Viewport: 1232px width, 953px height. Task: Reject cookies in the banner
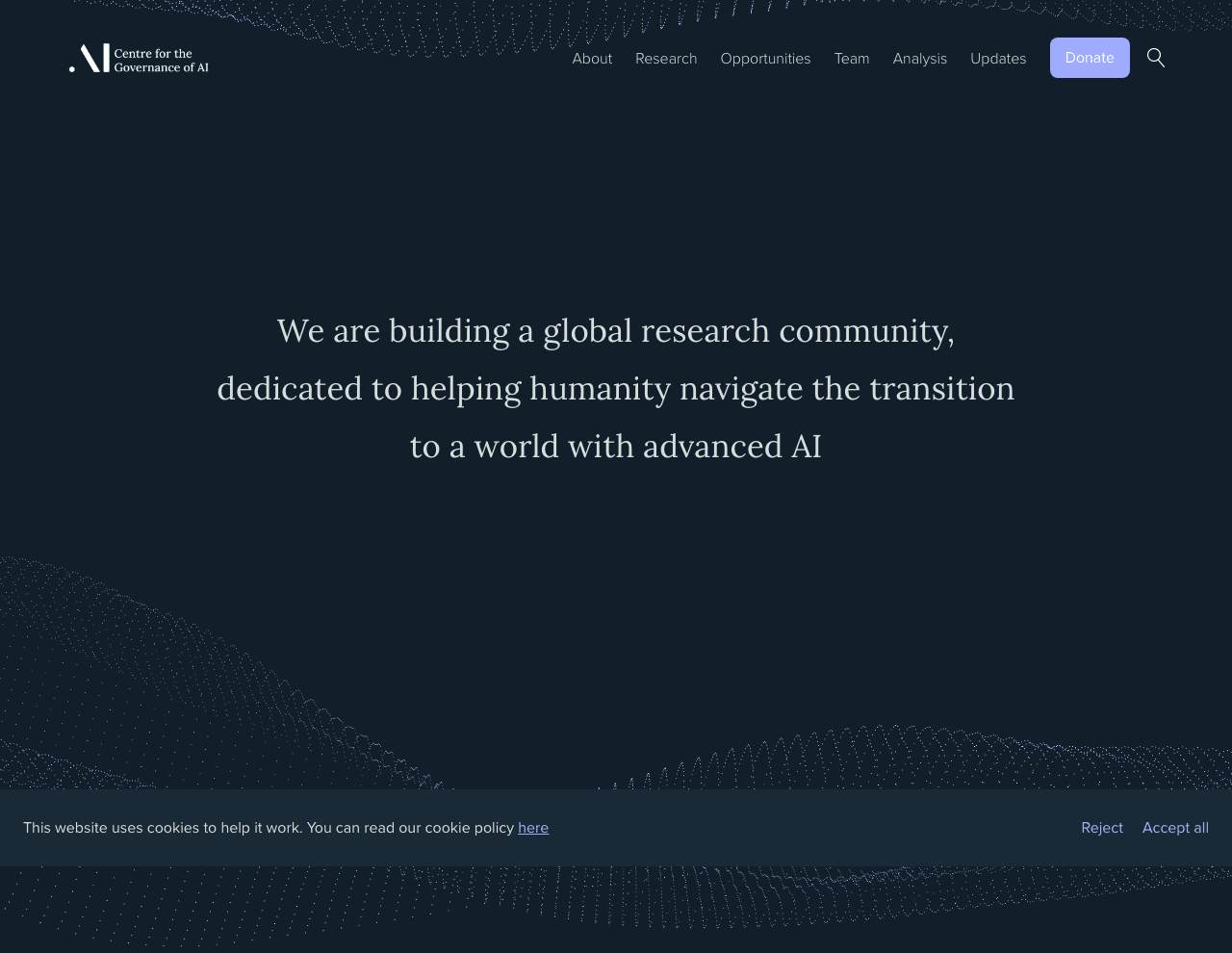[1102, 828]
